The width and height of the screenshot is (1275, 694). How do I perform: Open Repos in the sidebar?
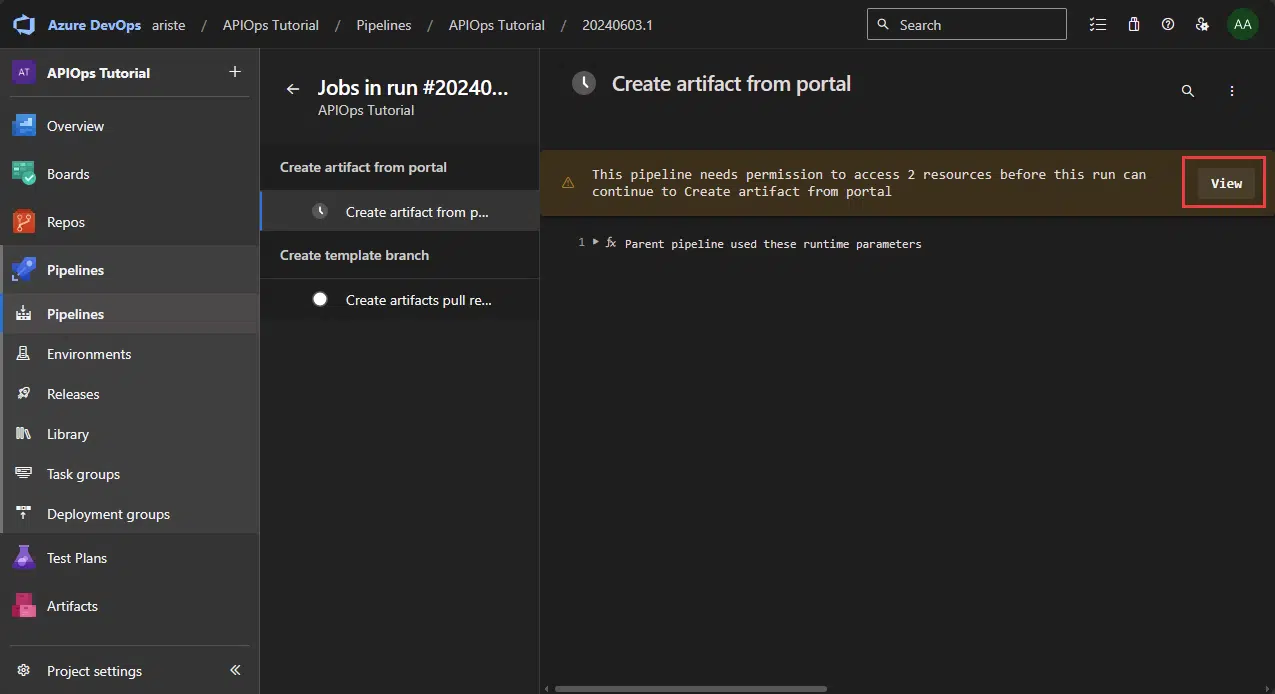pos(66,222)
